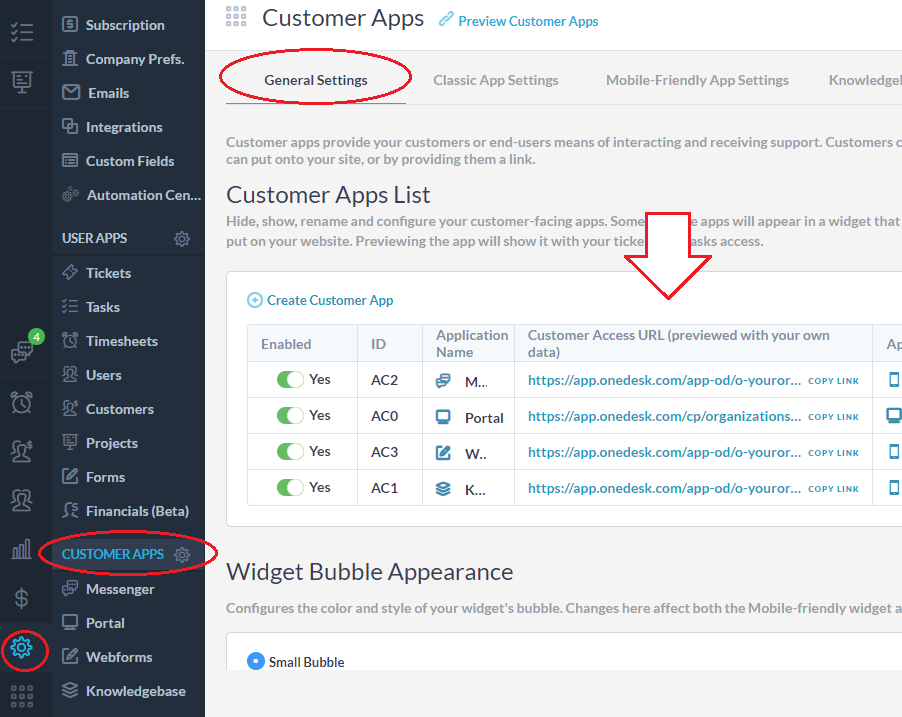Click the Preview Customer Apps link
The height and width of the screenshot is (717, 902).
pos(528,21)
